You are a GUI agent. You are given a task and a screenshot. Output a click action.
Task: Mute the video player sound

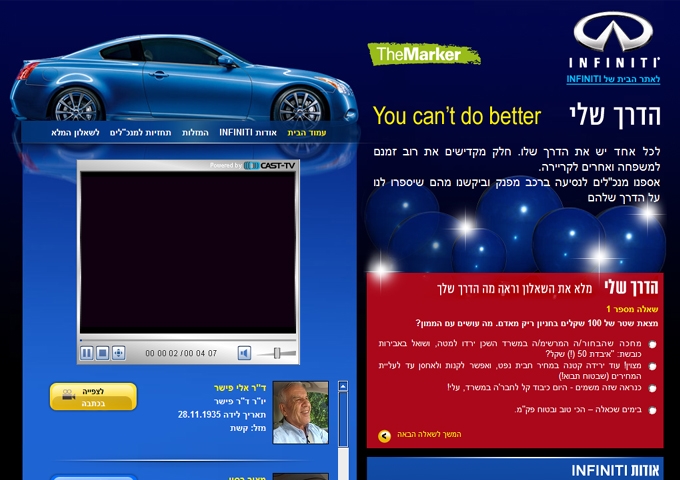(244, 353)
